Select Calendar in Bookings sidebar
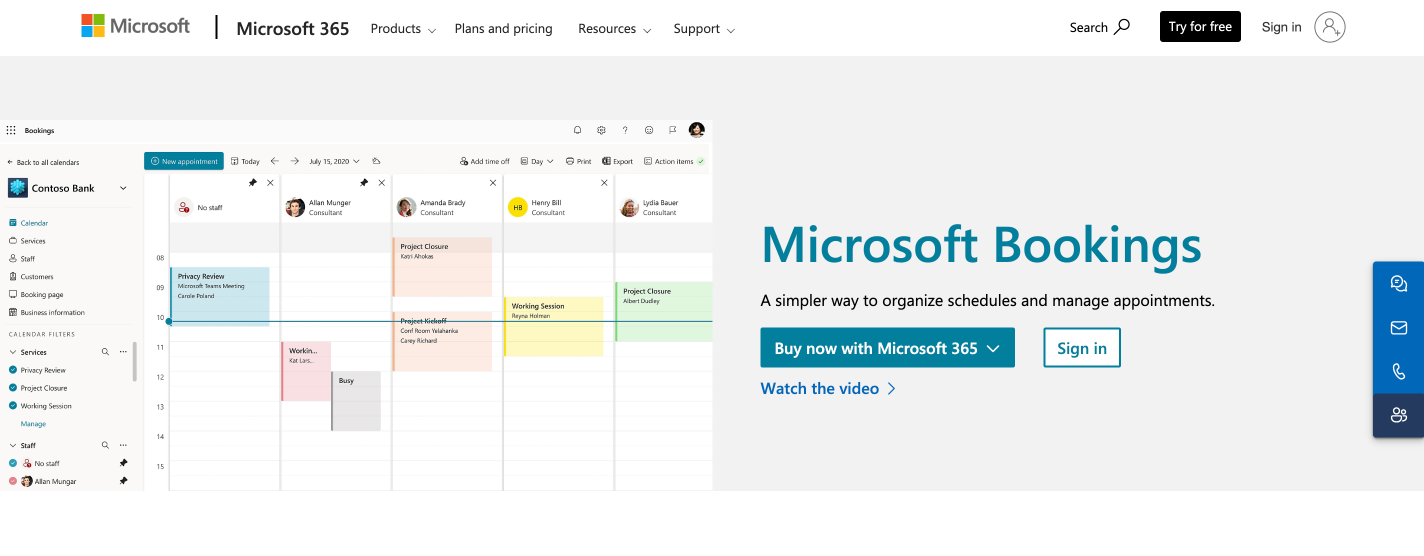This screenshot has height=556, width=1424. [x=28, y=223]
